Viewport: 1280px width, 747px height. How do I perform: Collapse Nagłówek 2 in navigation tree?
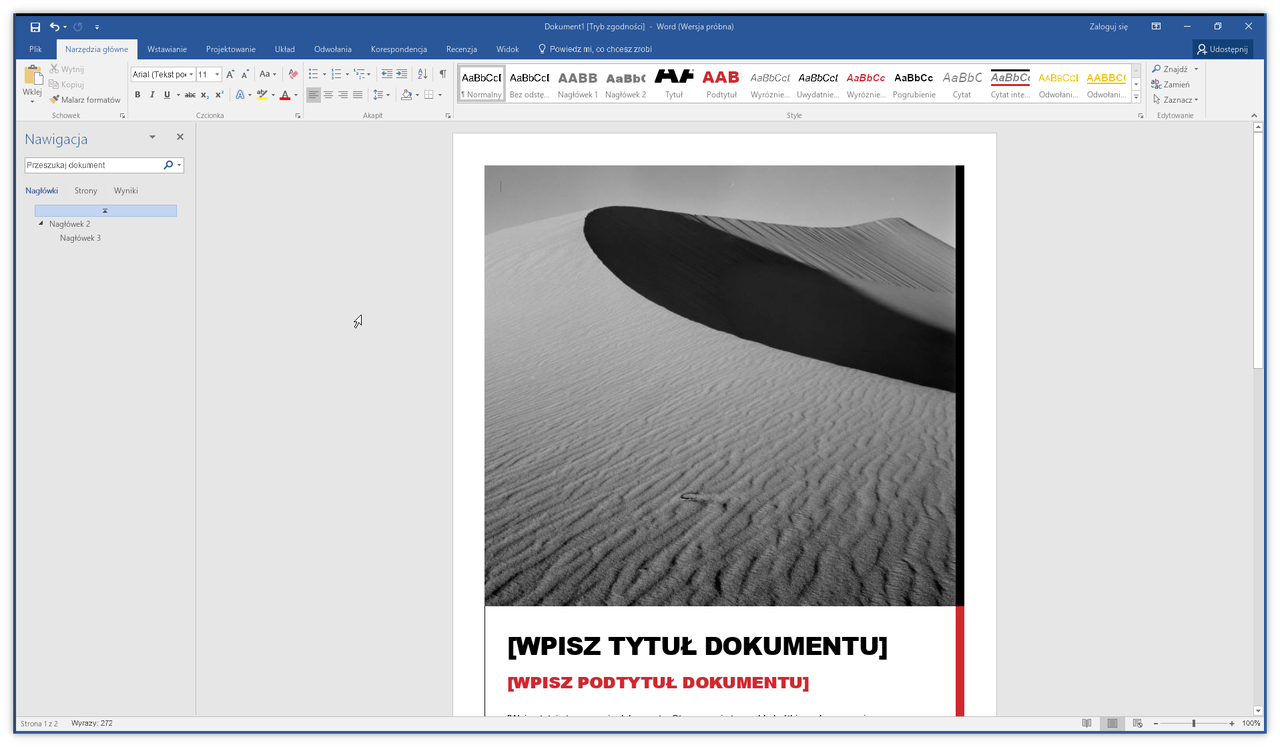(41, 224)
